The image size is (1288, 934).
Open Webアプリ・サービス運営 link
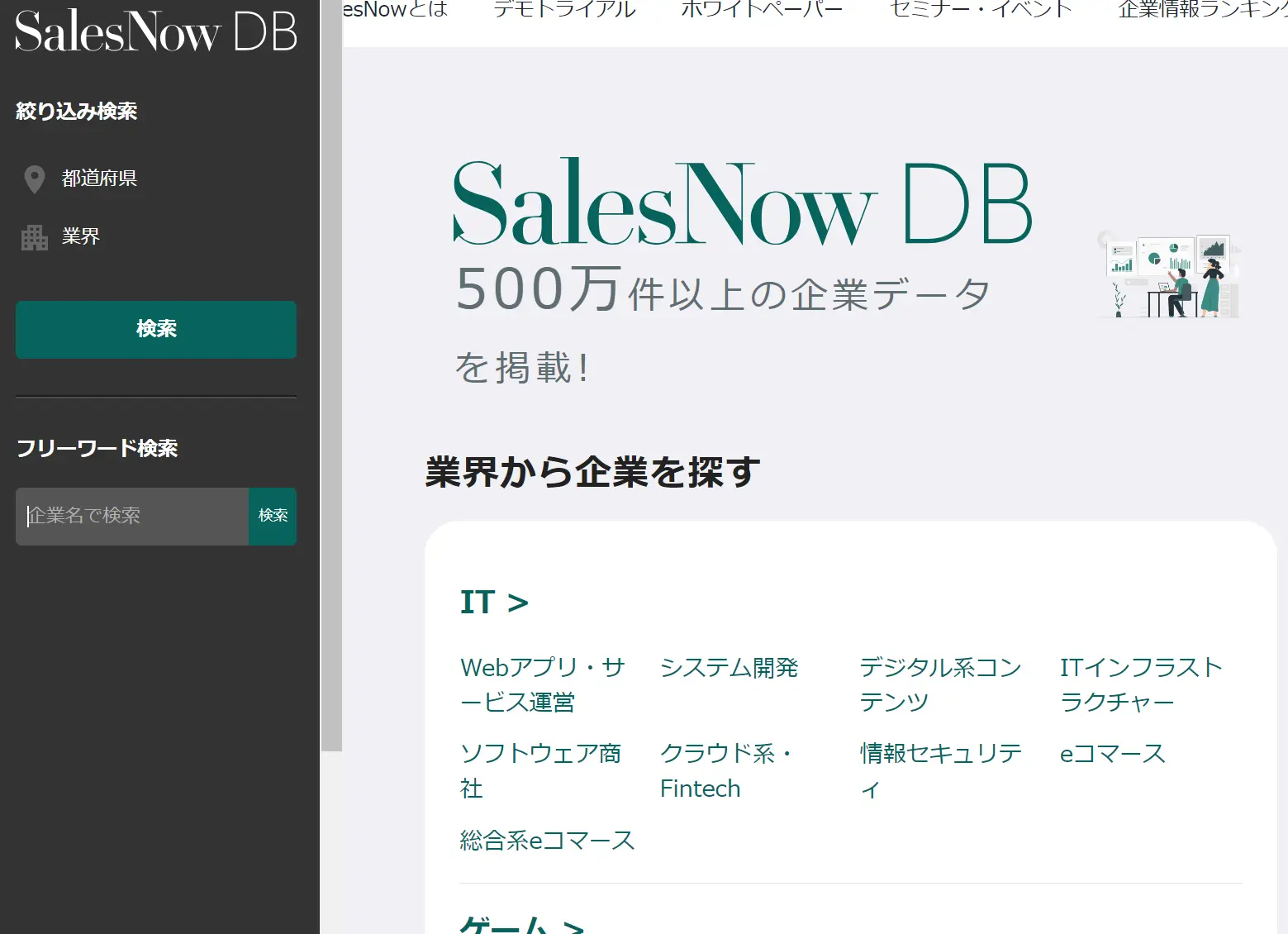[x=543, y=684]
